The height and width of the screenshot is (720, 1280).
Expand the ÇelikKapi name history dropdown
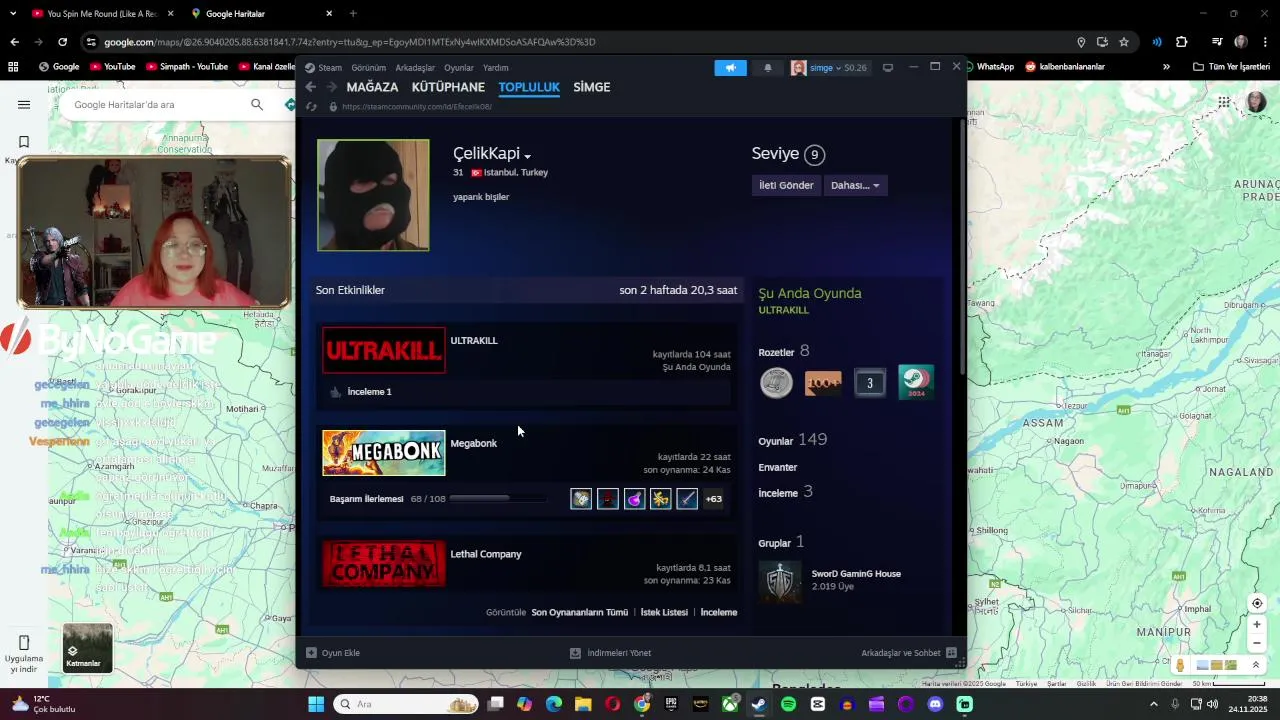coord(527,156)
